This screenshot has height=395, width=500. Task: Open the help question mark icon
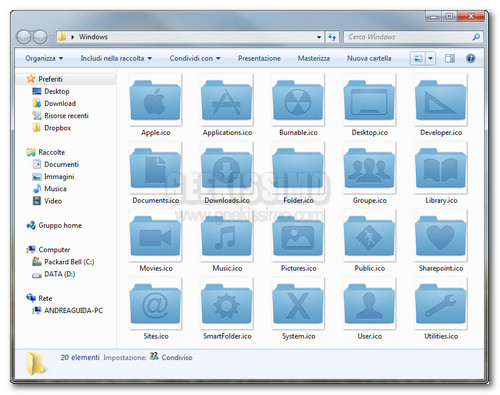tap(470, 59)
